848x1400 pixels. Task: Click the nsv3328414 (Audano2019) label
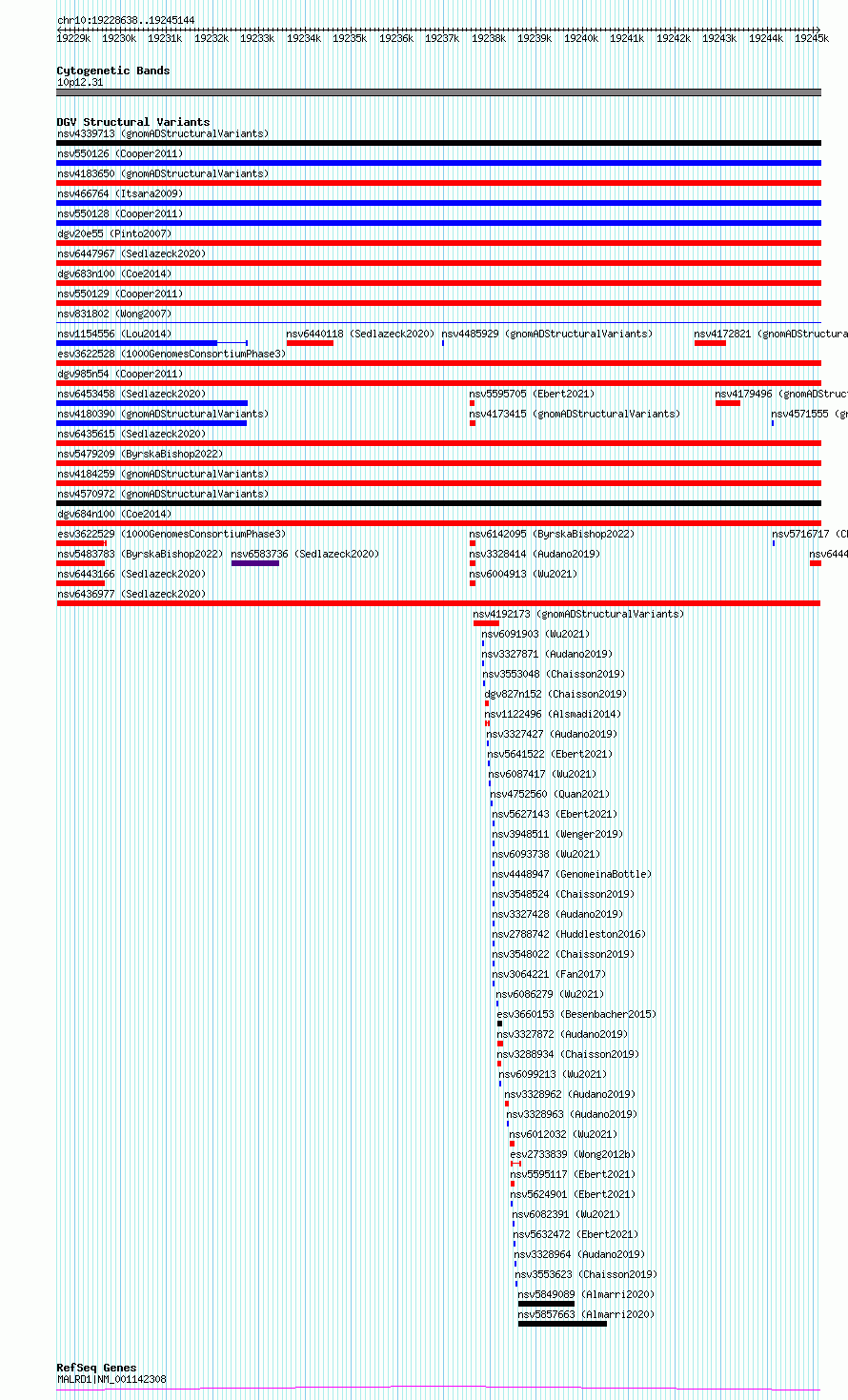(535, 554)
